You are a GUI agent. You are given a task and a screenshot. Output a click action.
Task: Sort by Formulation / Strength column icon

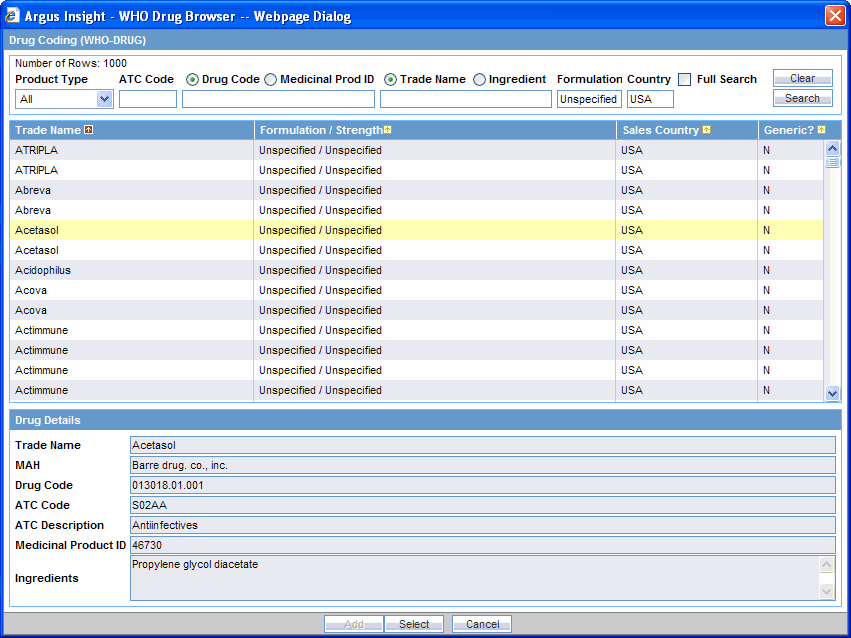[x=388, y=130]
